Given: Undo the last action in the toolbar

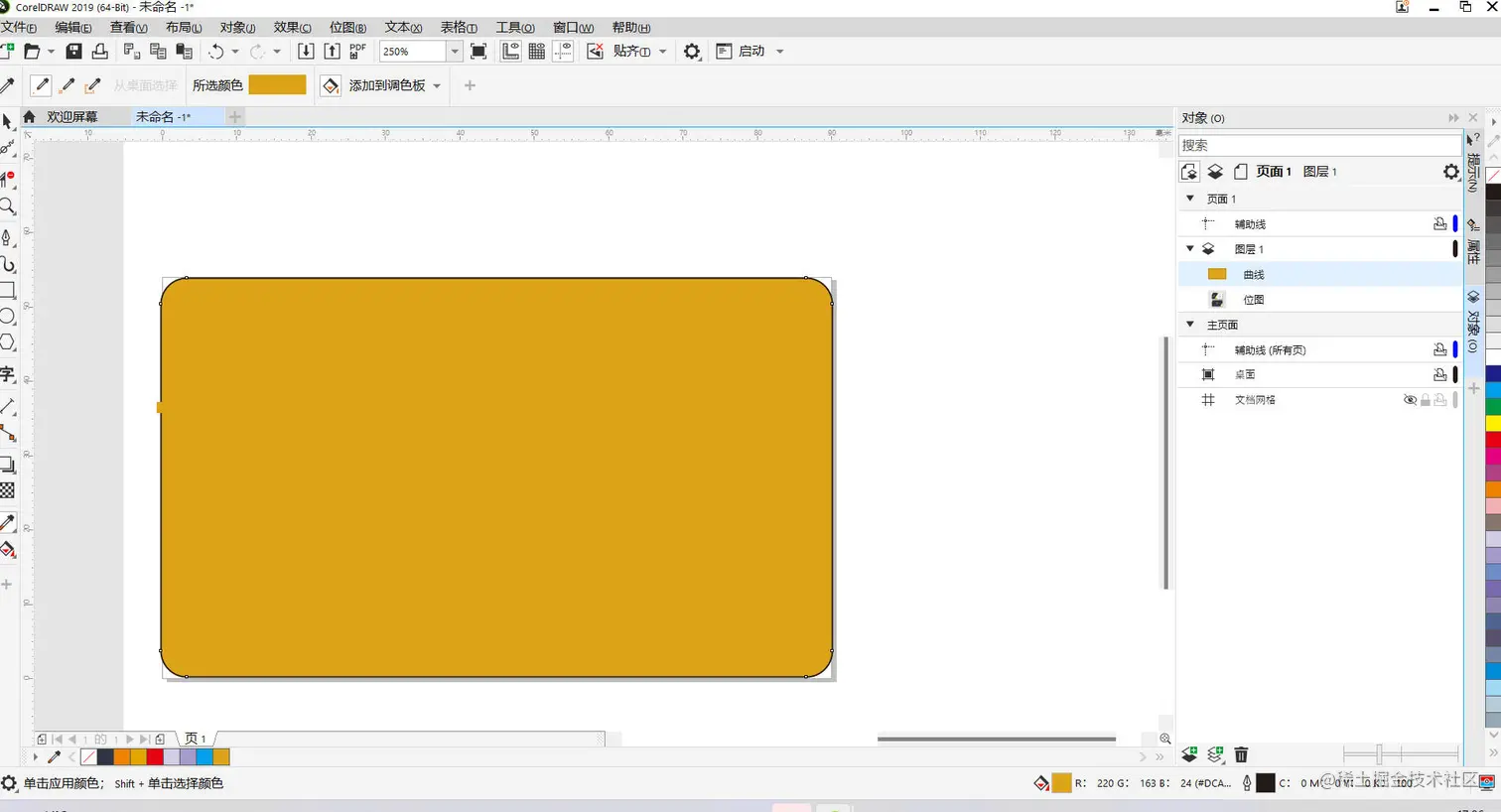Looking at the screenshot, I should 215,52.
